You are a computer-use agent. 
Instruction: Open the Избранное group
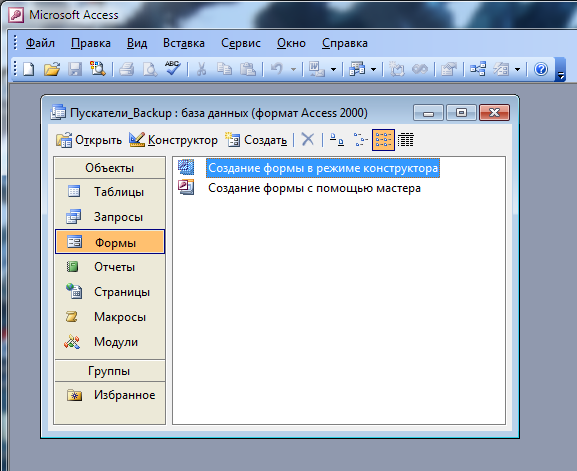110,395
